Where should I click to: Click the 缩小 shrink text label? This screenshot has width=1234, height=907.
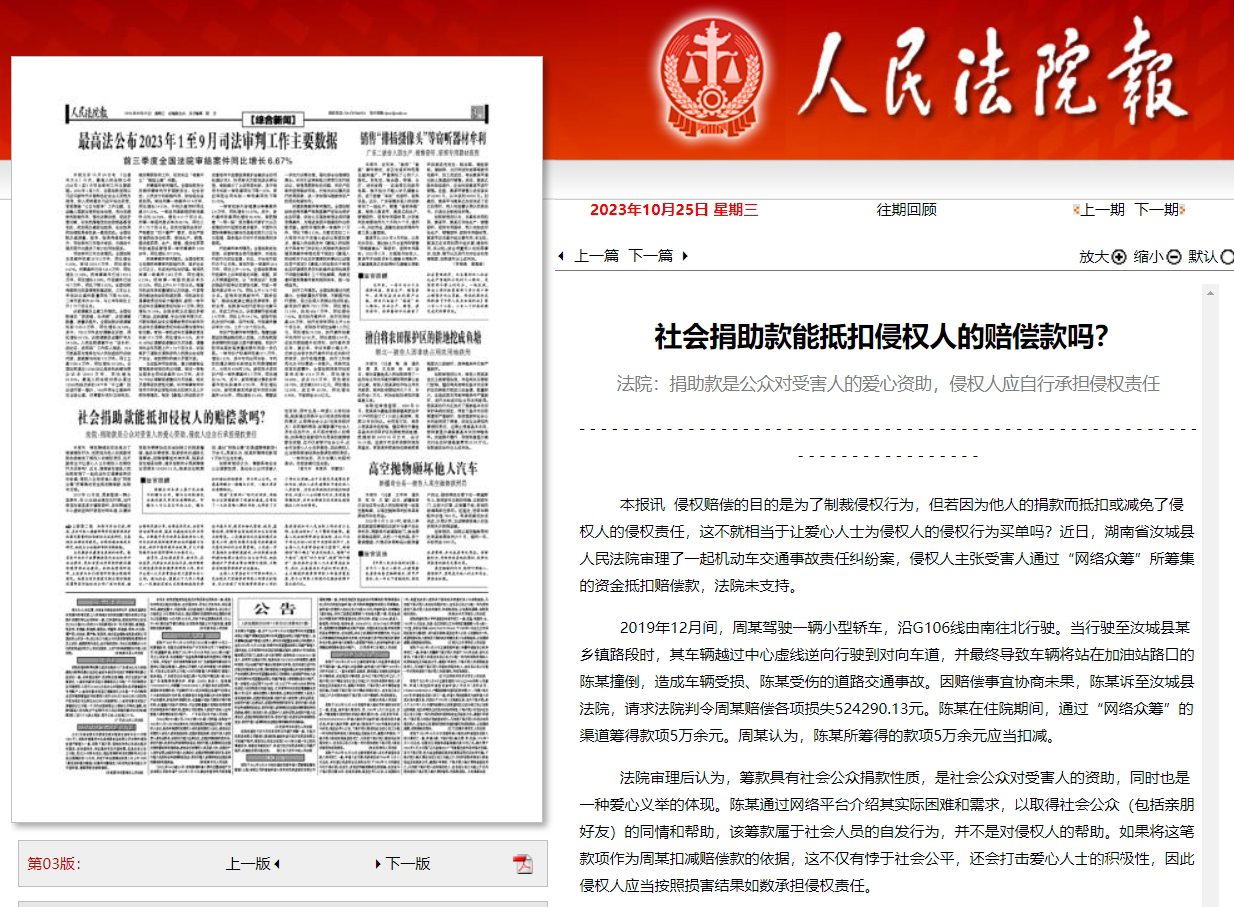(1149, 257)
